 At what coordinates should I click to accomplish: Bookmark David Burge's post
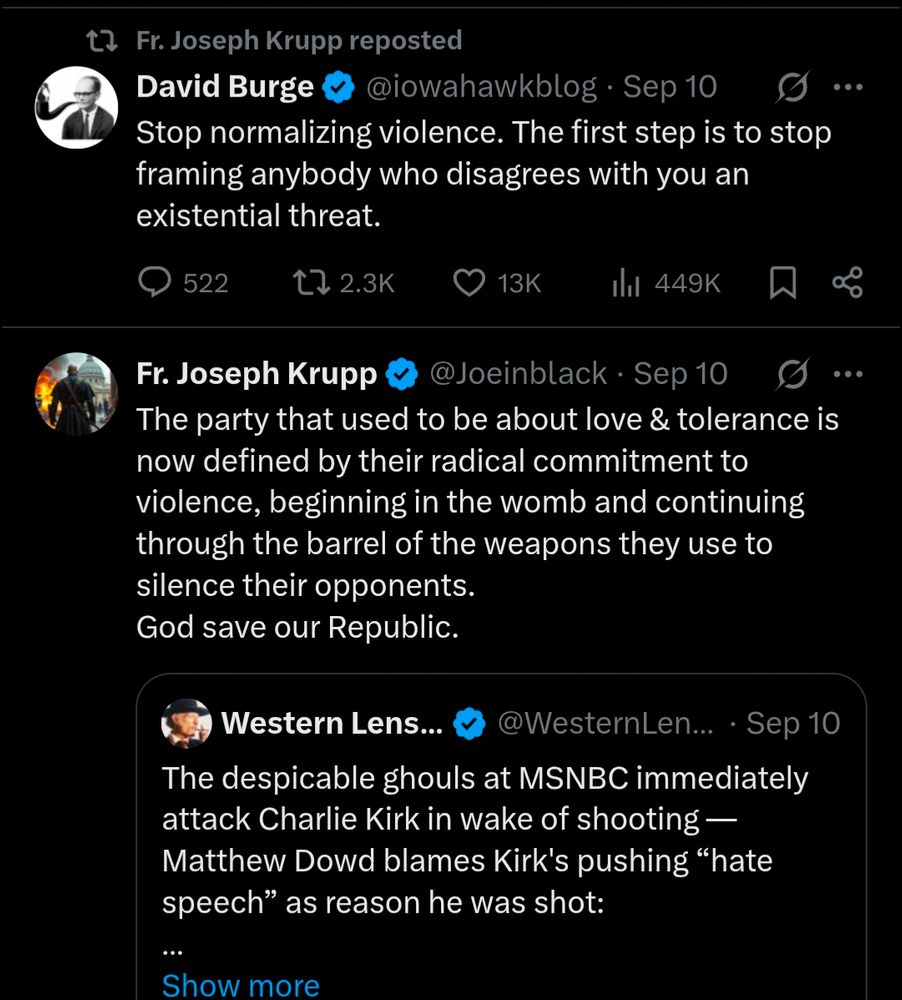coord(782,283)
